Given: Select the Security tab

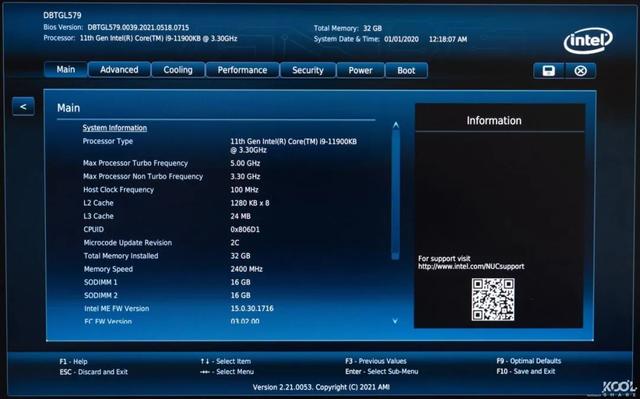Looking at the screenshot, I should click(308, 70).
